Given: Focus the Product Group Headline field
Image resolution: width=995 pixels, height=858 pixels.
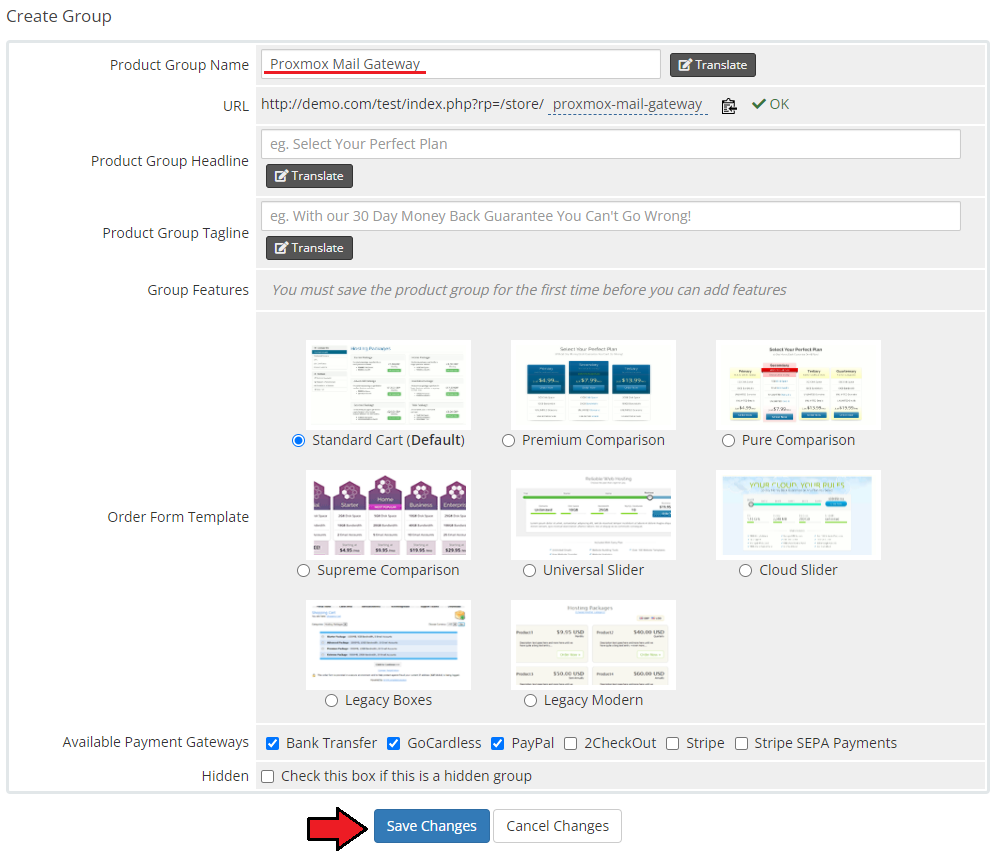Looking at the screenshot, I should [610, 144].
